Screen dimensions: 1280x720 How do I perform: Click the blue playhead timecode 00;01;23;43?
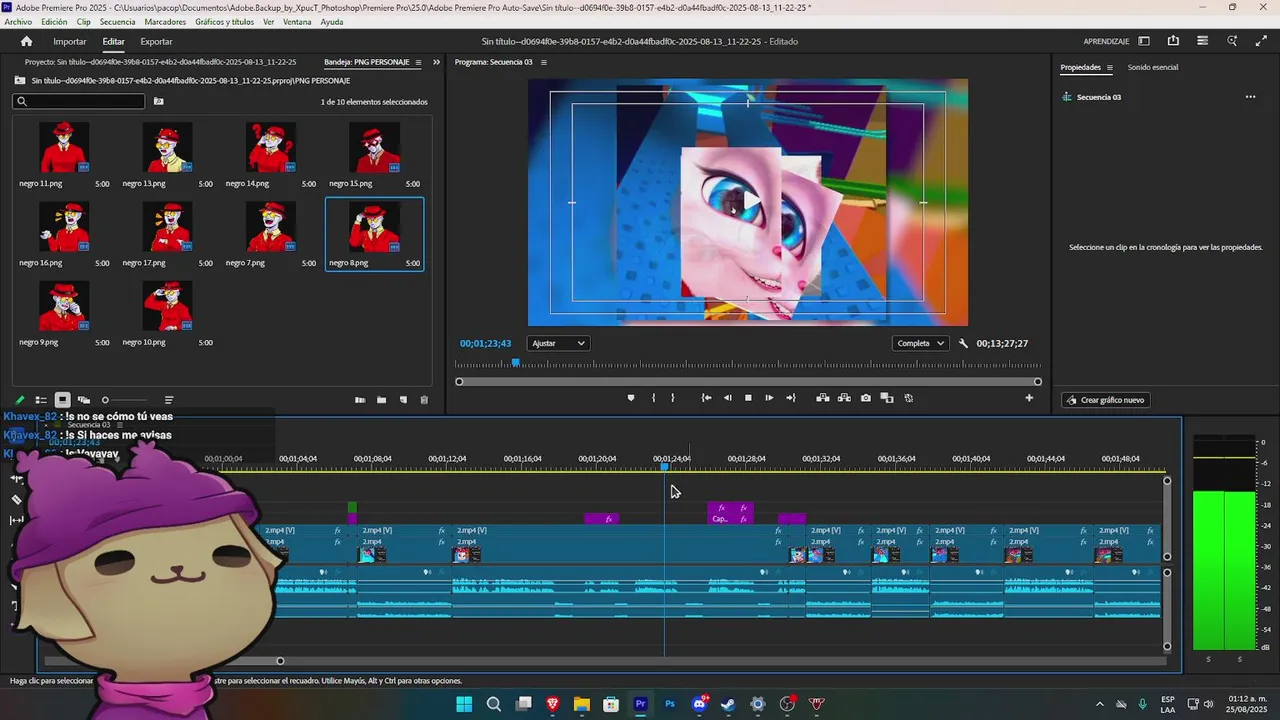tap(485, 343)
